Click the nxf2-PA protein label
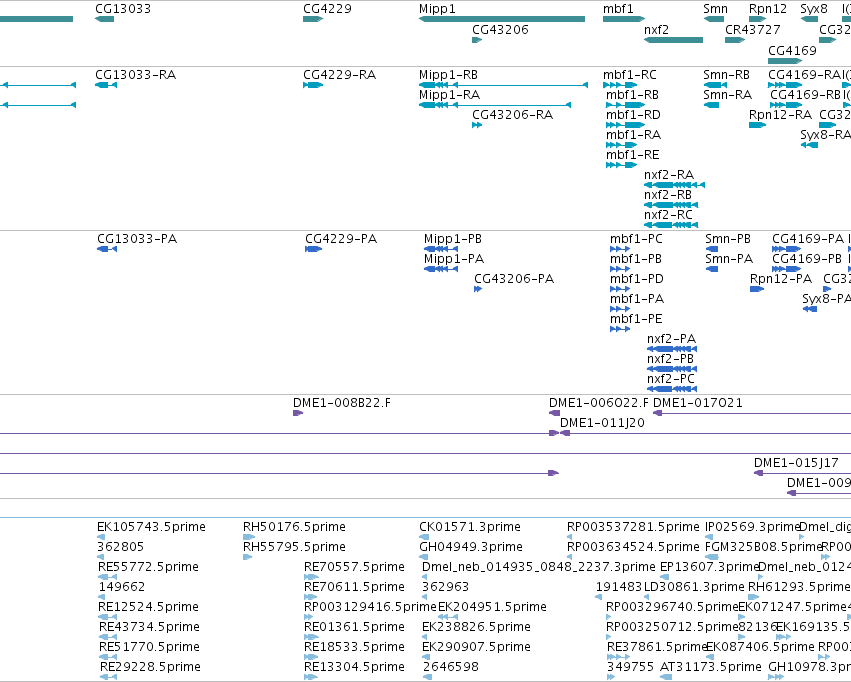This screenshot has height=682, width=851. point(671,339)
